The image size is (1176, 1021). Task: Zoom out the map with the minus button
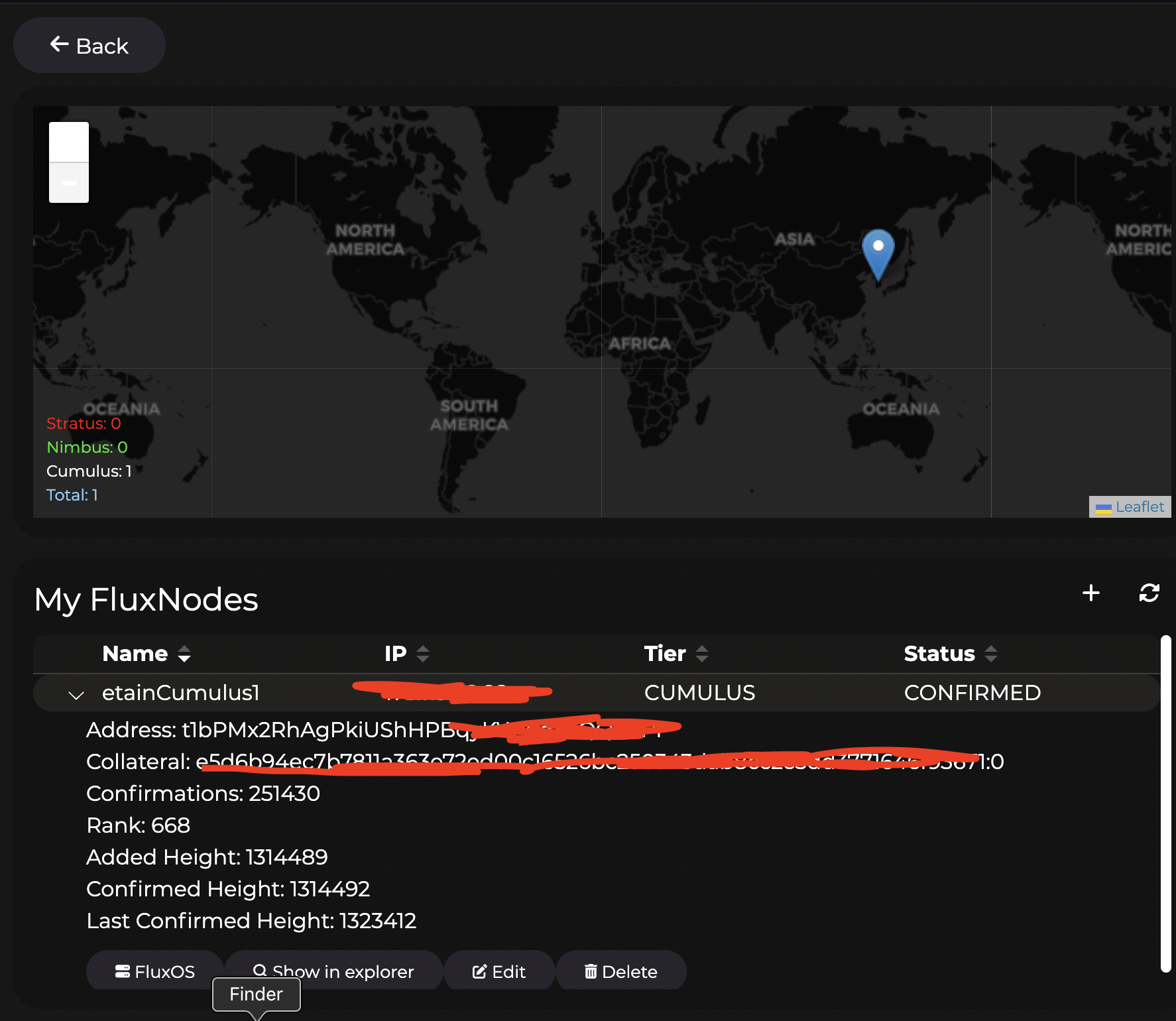69,182
